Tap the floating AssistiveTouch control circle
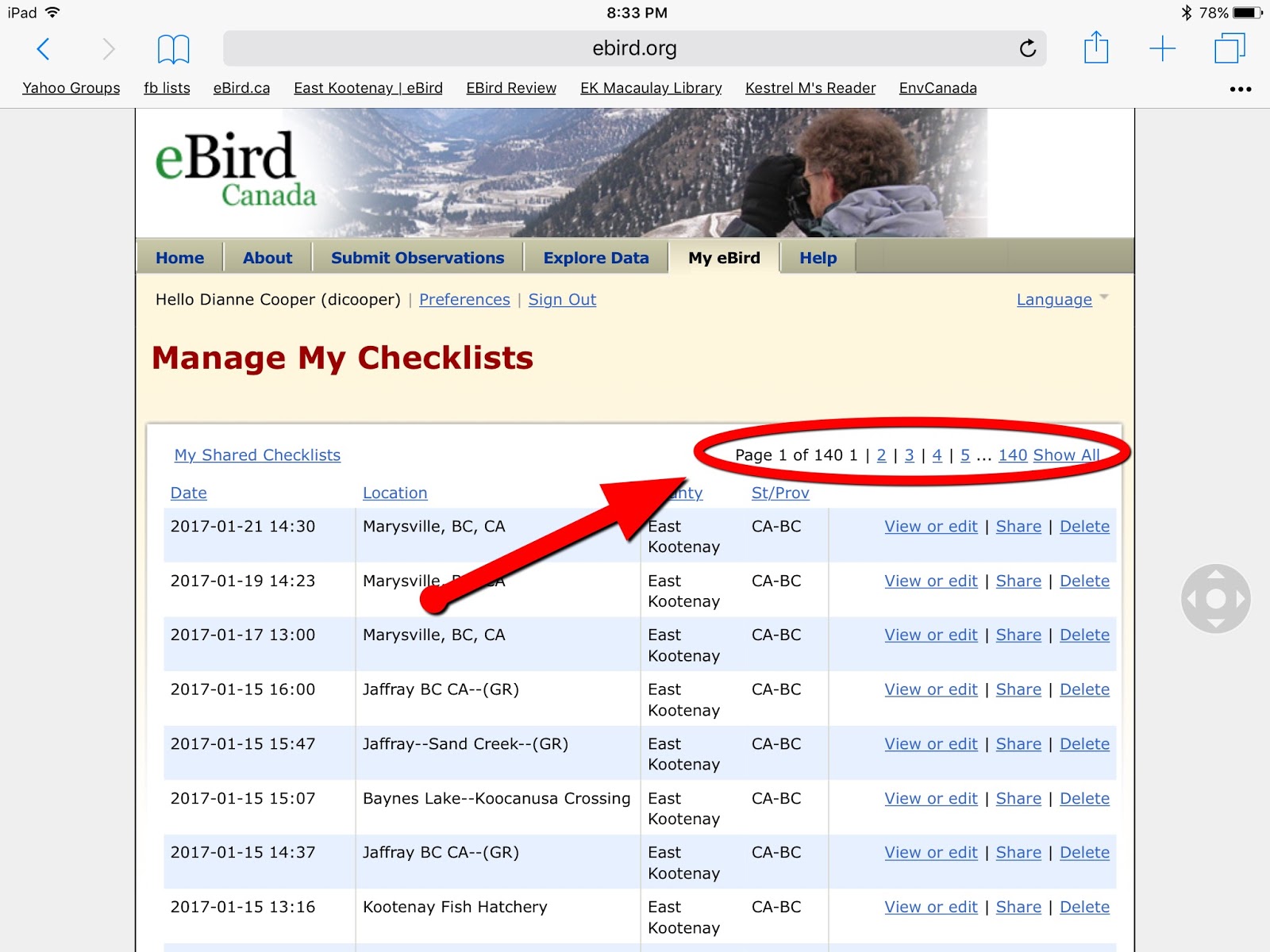The height and width of the screenshot is (952, 1270). pyautogui.click(x=1216, y=599)
